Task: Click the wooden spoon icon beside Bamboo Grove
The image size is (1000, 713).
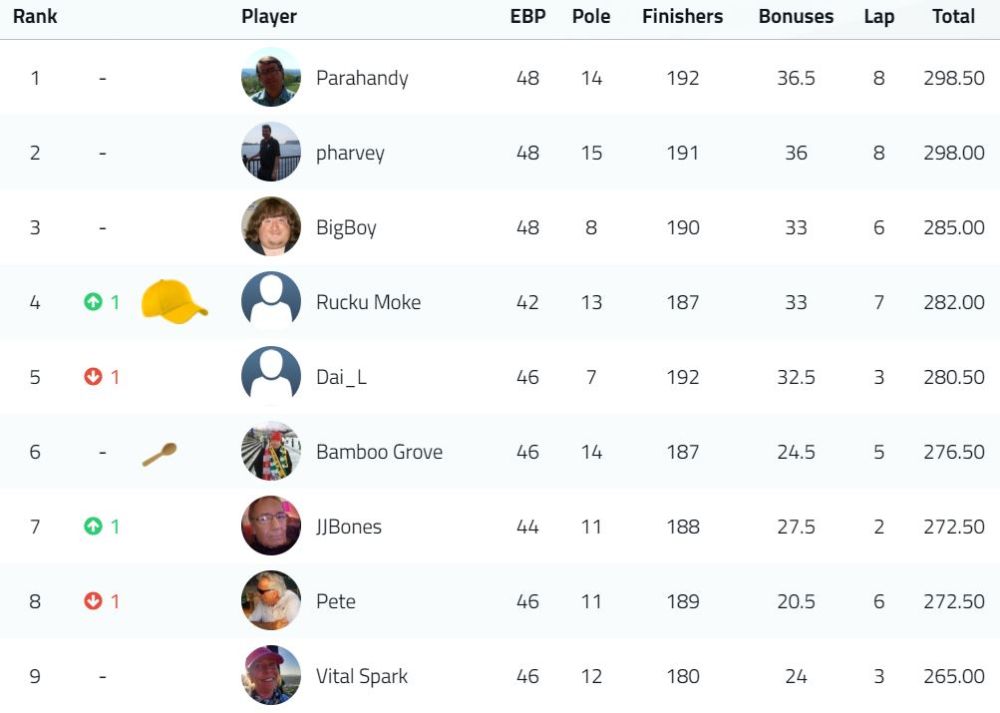Action: [x=159, y=454]
